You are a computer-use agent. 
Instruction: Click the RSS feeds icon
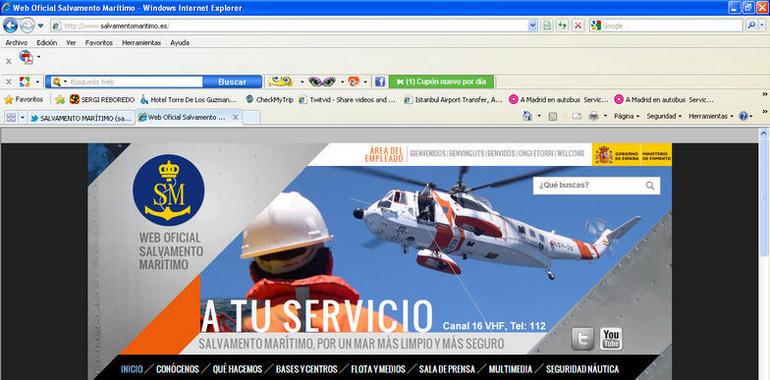(552, 116)
